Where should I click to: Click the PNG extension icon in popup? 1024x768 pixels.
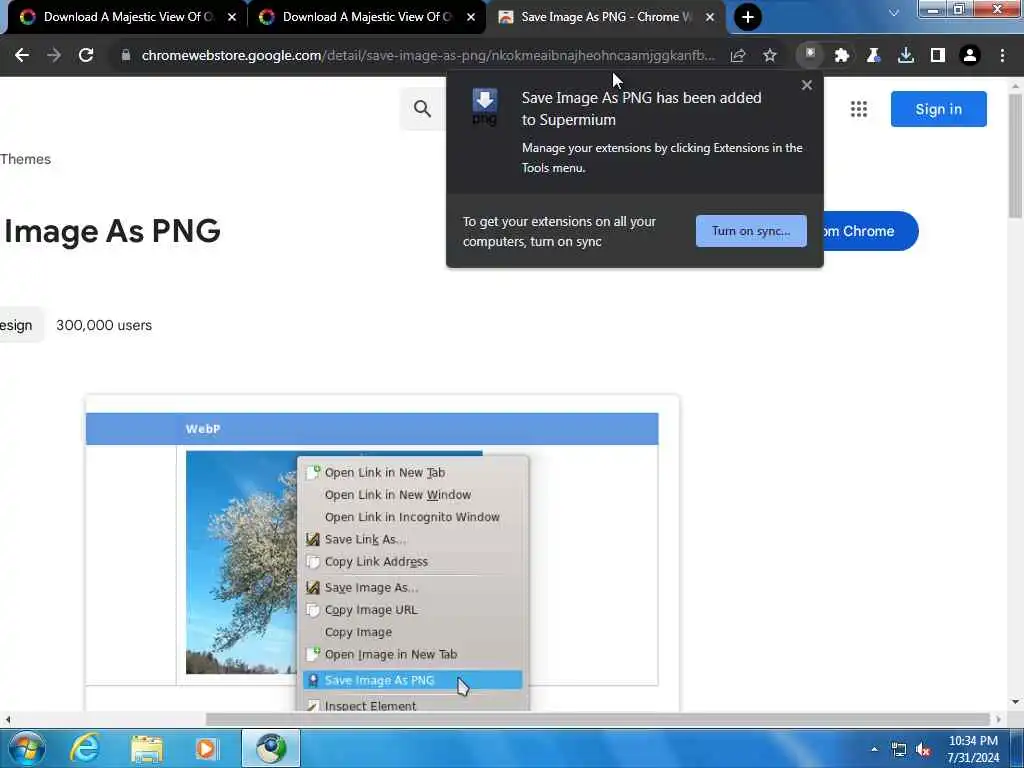coord(485,106)
